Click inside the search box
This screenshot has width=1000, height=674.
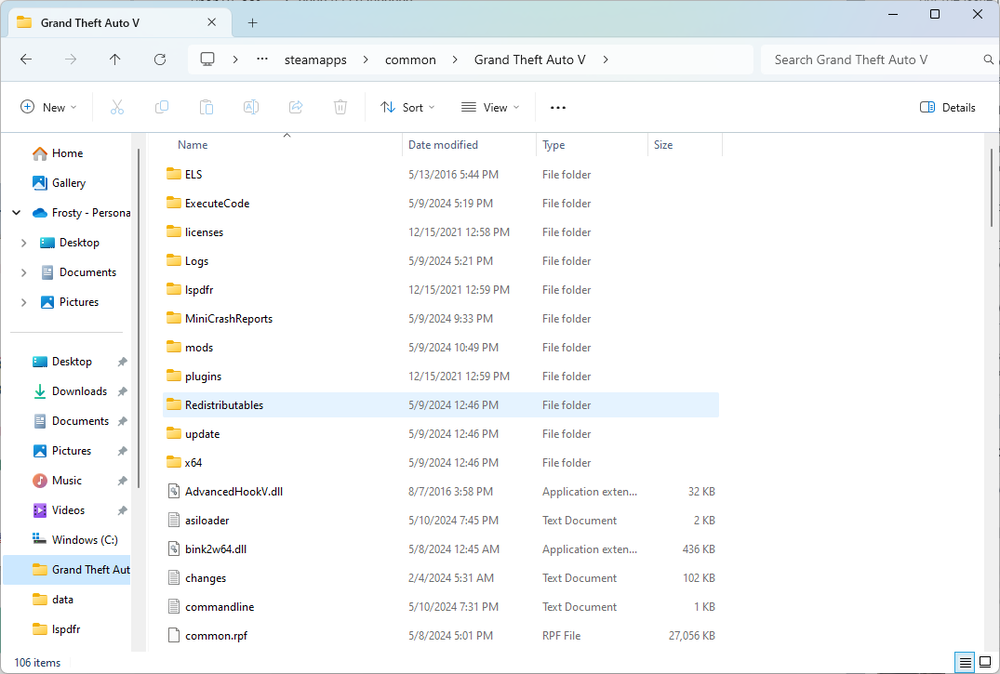click(860, 59)
